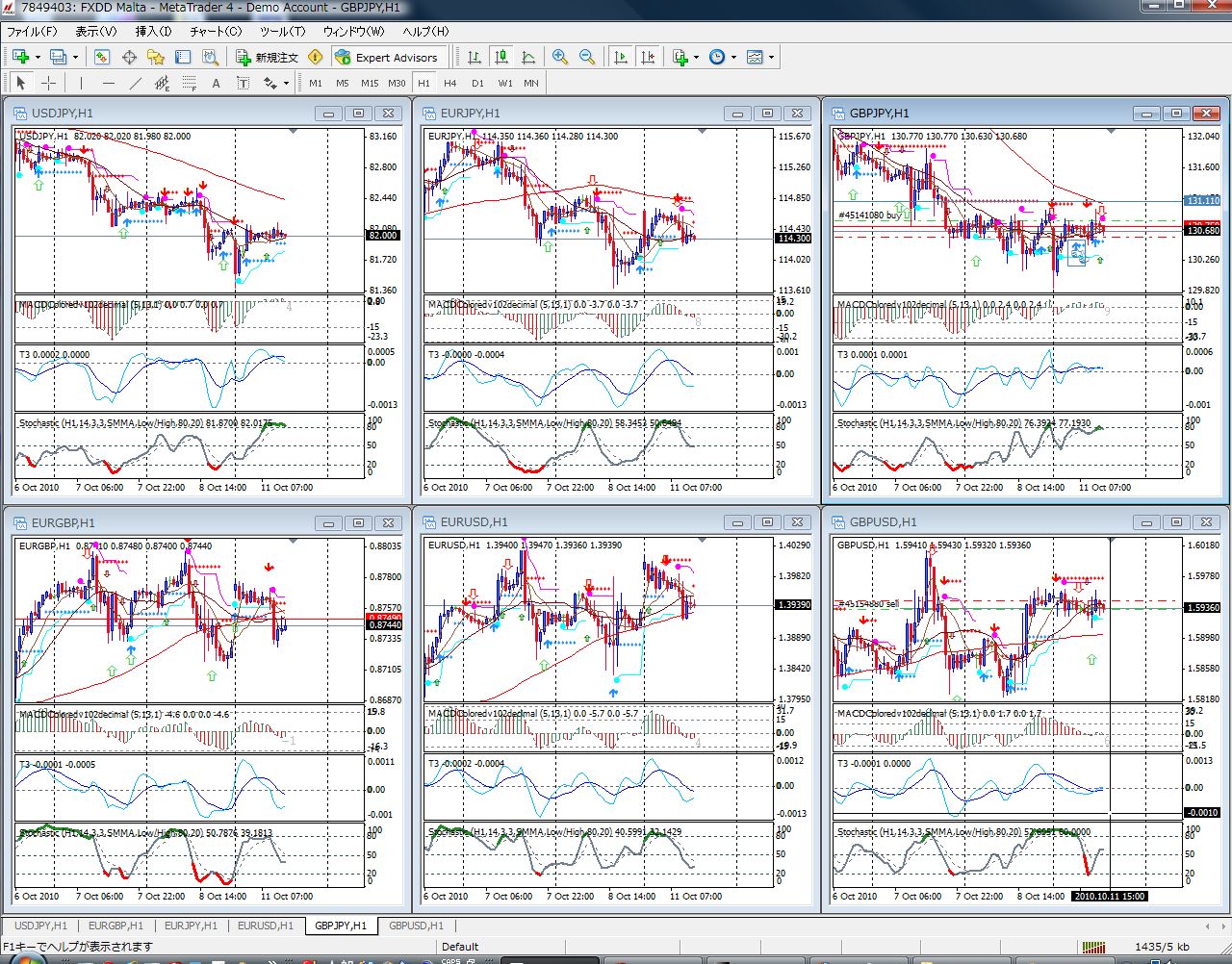
Task: Open the ウィンドウ(W) menu
Action: pos(353,31)
